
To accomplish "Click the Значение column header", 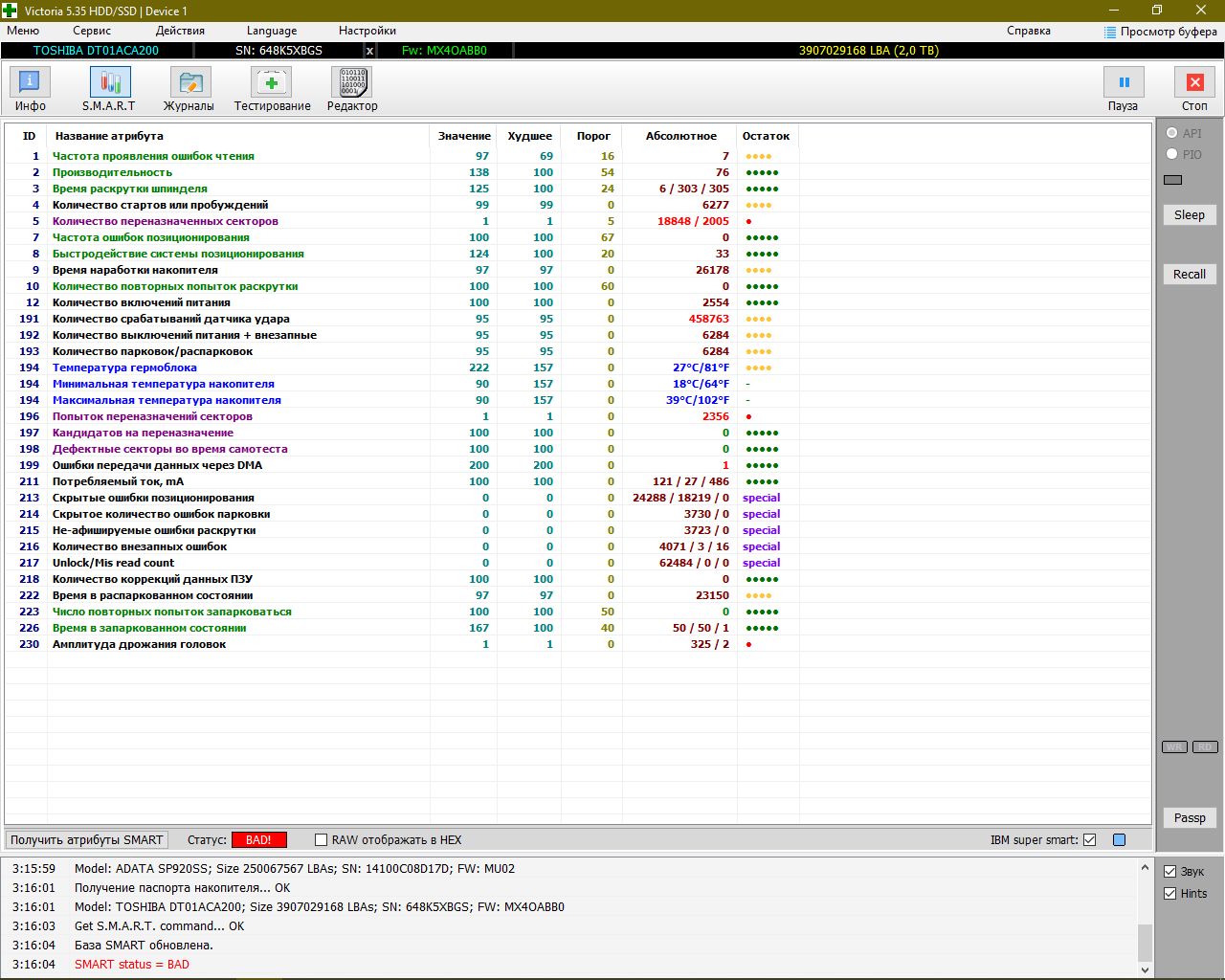I will [x=464, y=136].
